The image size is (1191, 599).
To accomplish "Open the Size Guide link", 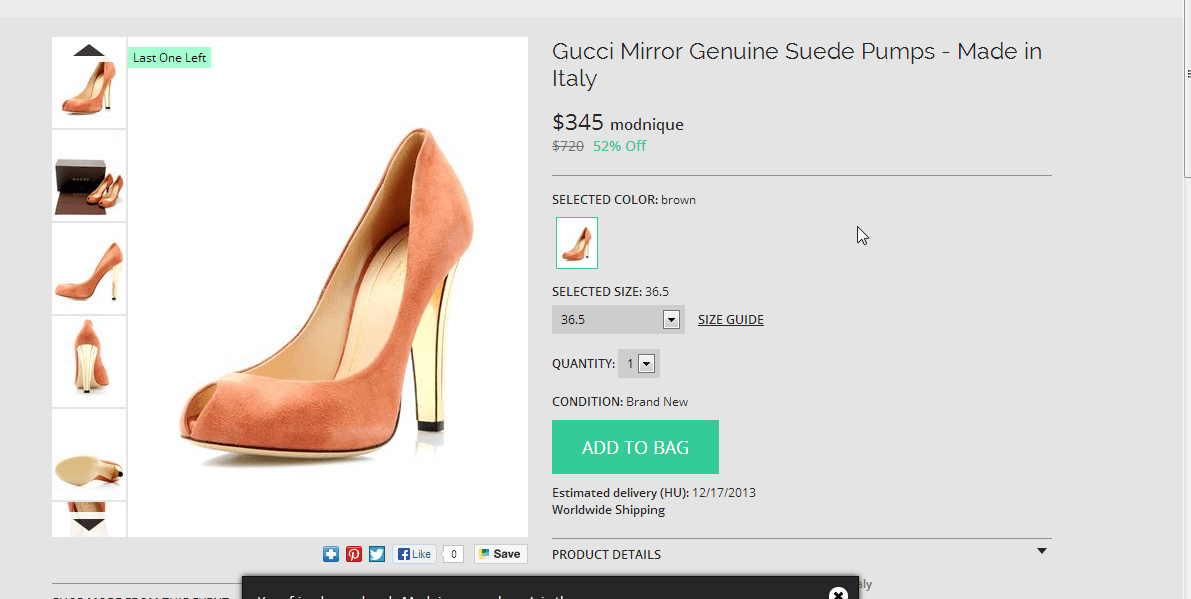I will [730, 320].
